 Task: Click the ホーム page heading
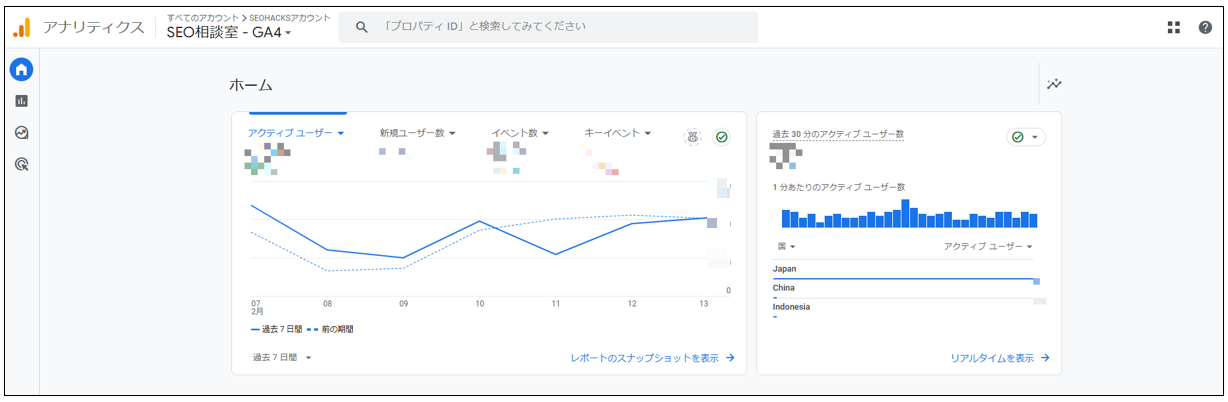[x=251, y=86]
